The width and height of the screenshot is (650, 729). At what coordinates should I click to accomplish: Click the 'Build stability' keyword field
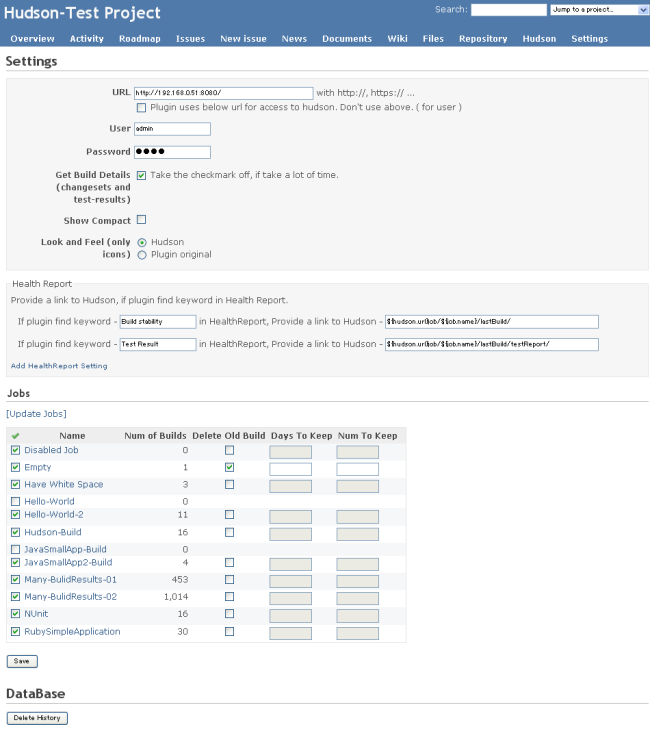[x=158, y=322]
